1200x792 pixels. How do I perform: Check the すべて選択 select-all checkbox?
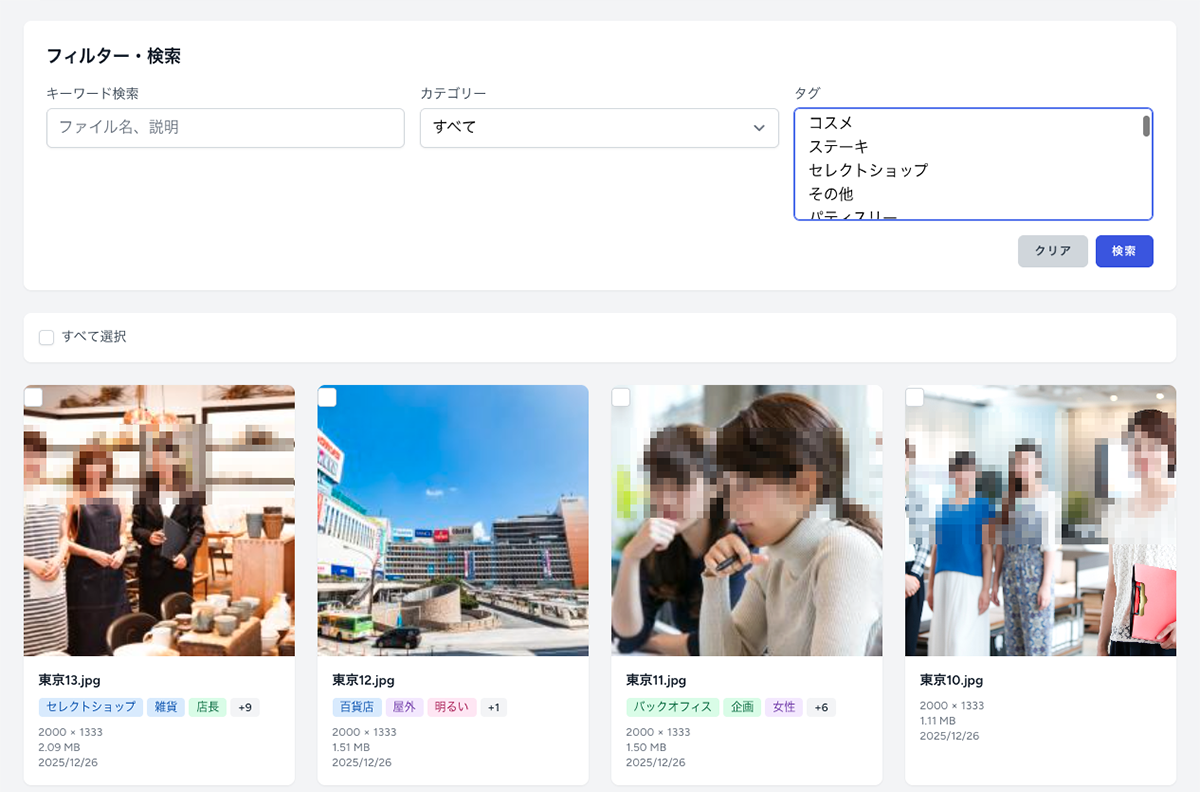(x=46, y=337)
